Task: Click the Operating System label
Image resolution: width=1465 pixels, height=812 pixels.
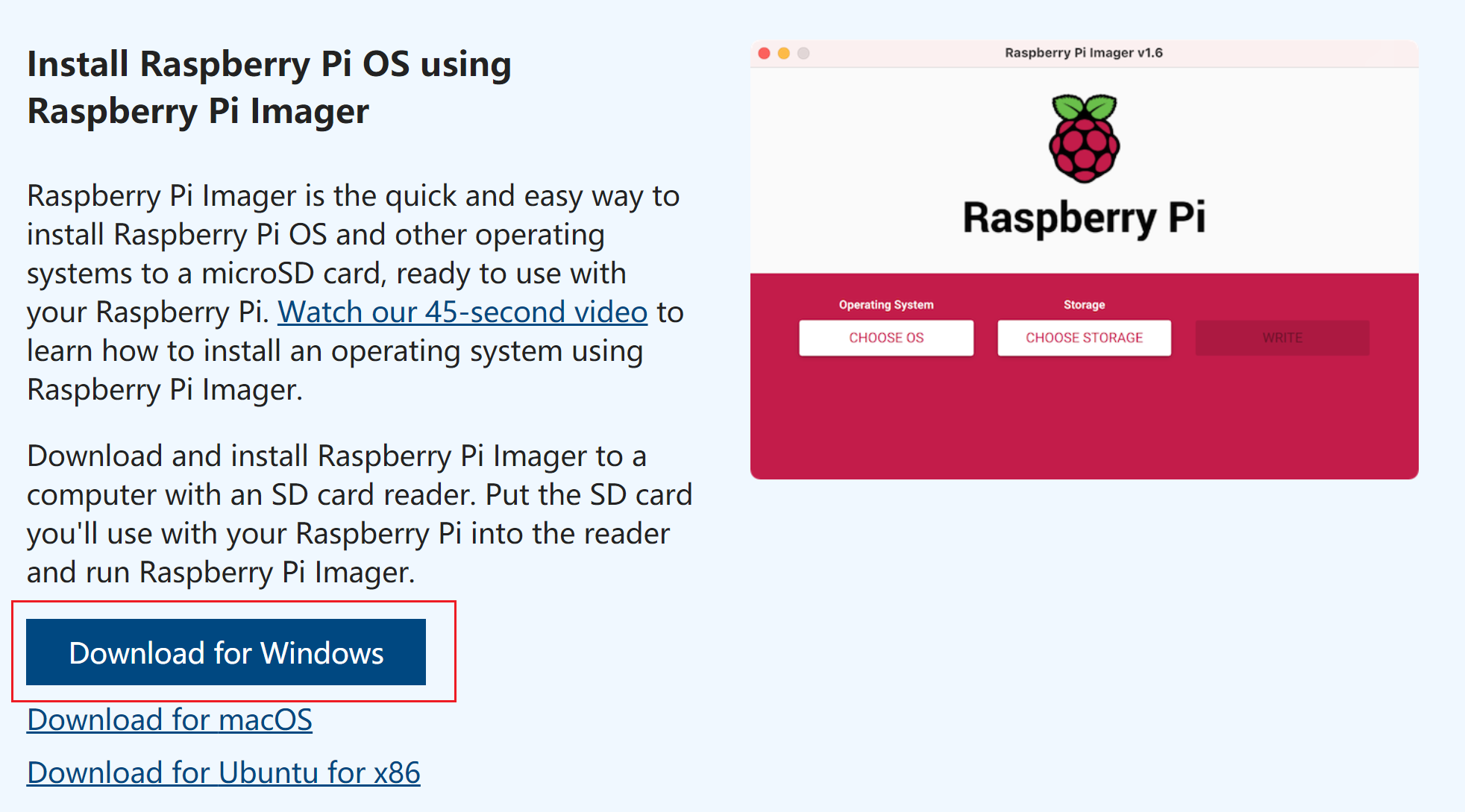Action: point(886,304)
